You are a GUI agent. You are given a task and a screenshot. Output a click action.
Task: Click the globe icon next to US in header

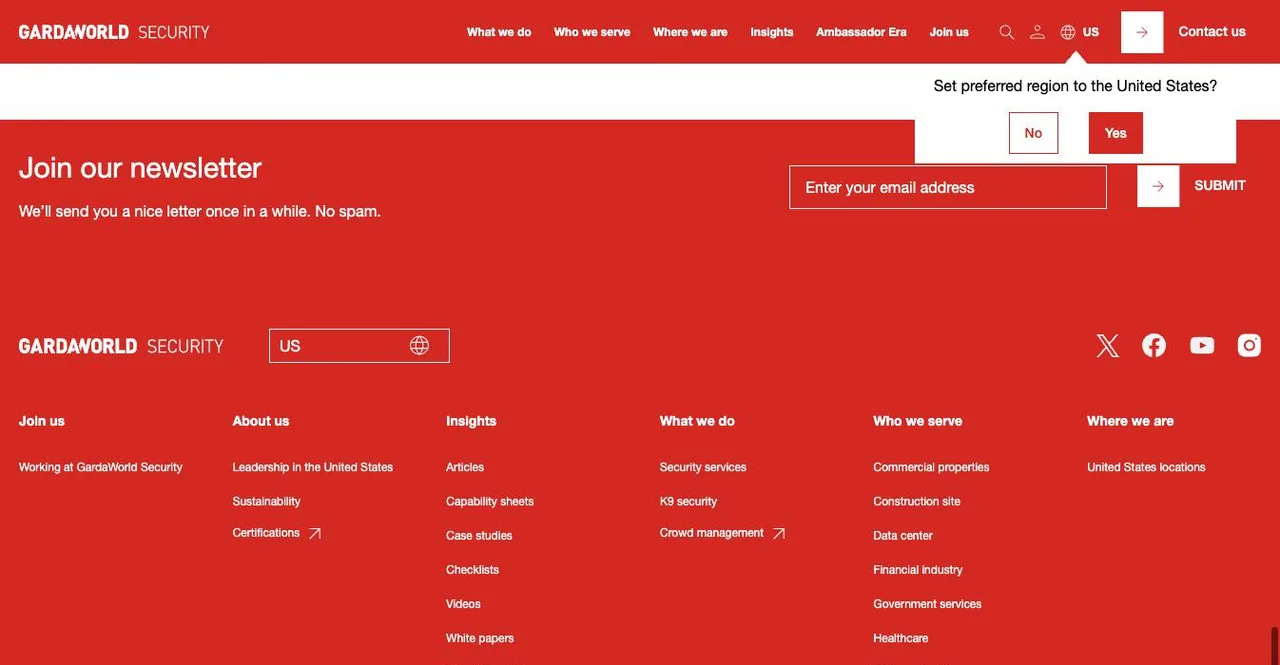tap(1068, 32)
